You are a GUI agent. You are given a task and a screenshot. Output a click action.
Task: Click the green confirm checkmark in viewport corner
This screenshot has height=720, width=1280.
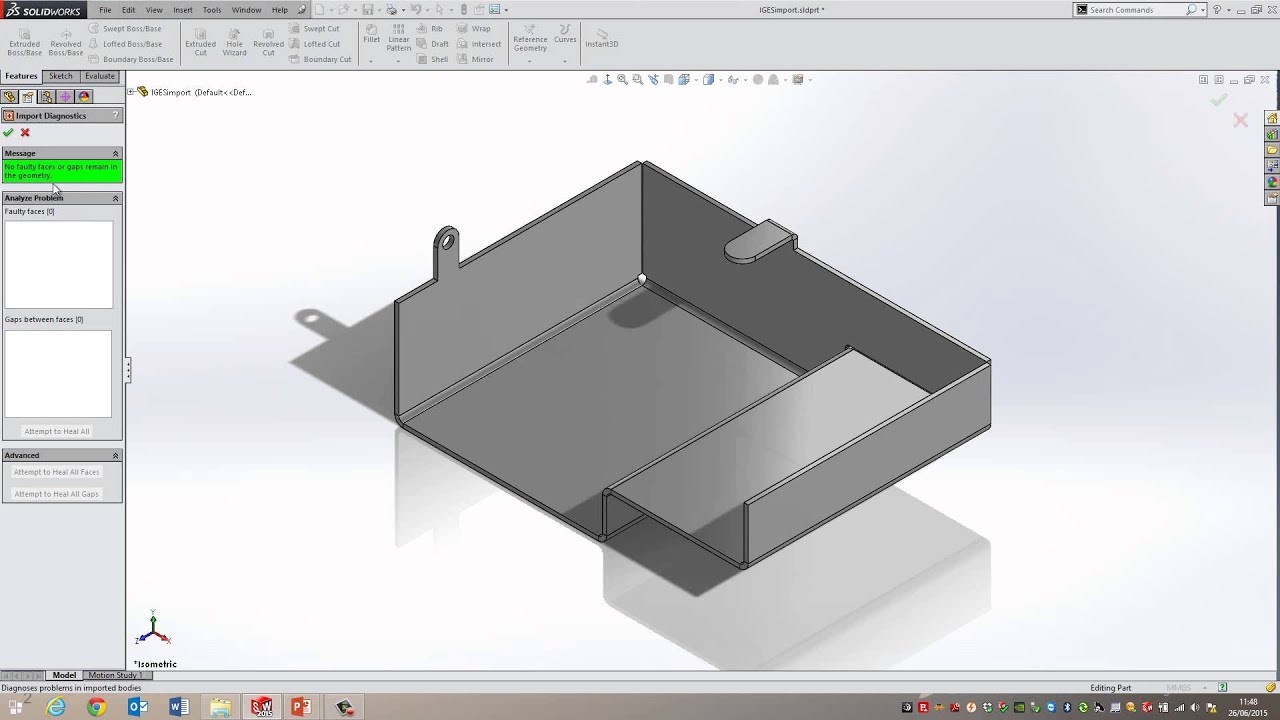(x=1219, y=100)
